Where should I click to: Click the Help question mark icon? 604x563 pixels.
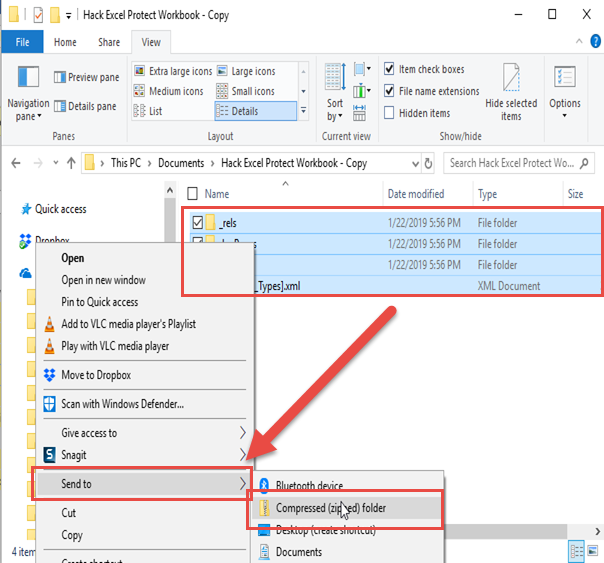591,43
